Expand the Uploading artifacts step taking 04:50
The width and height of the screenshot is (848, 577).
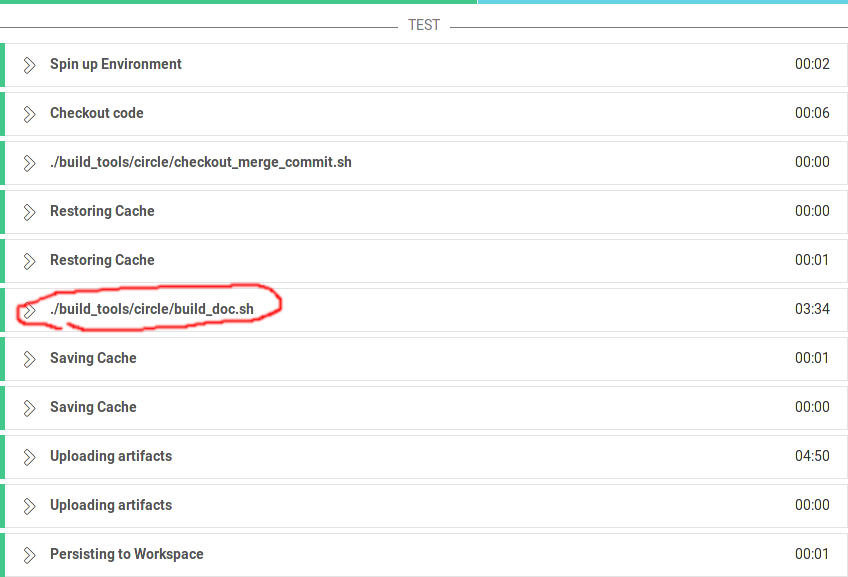[x=29, y=457]
